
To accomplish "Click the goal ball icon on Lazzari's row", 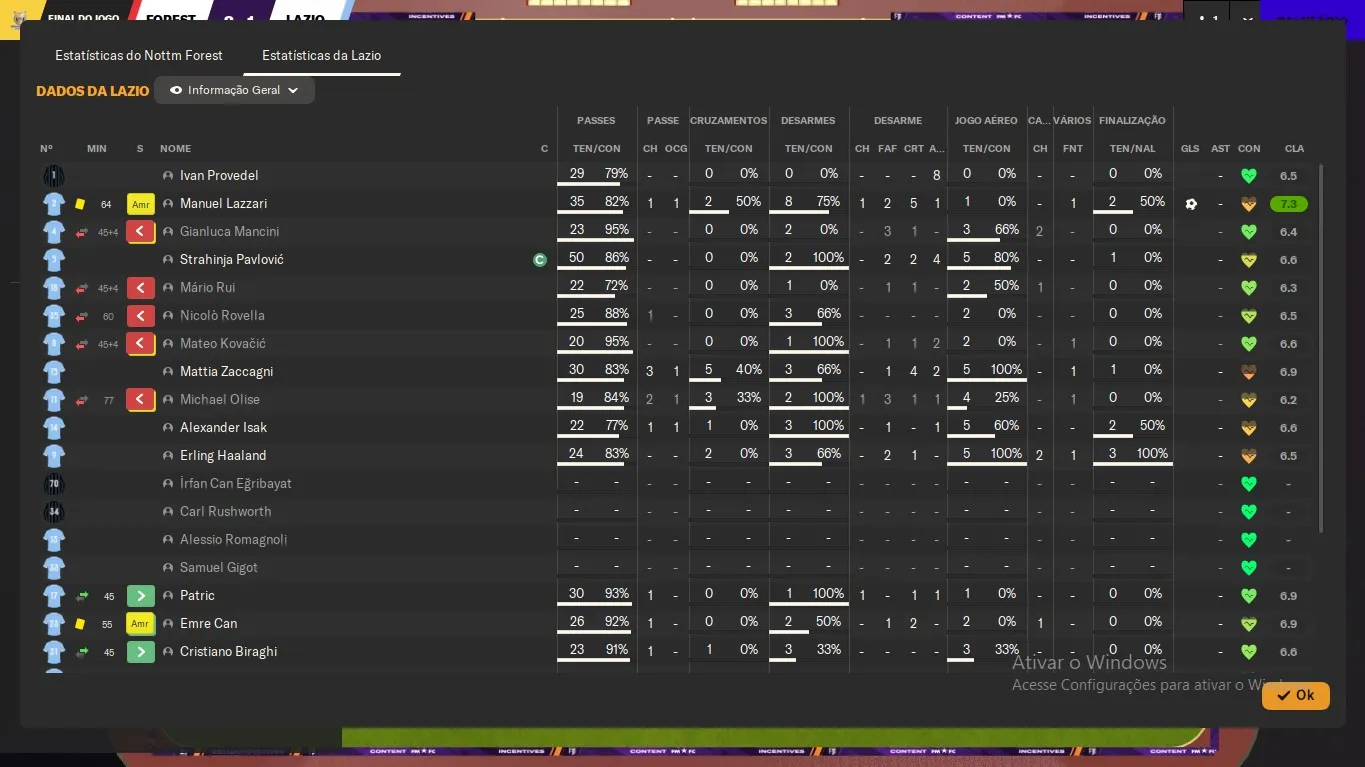I will click(1190, 204).
